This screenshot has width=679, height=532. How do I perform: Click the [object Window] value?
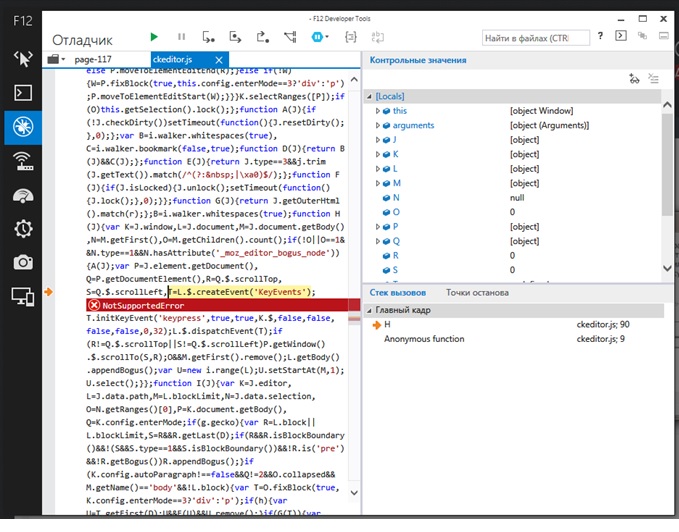pos(541,111)
